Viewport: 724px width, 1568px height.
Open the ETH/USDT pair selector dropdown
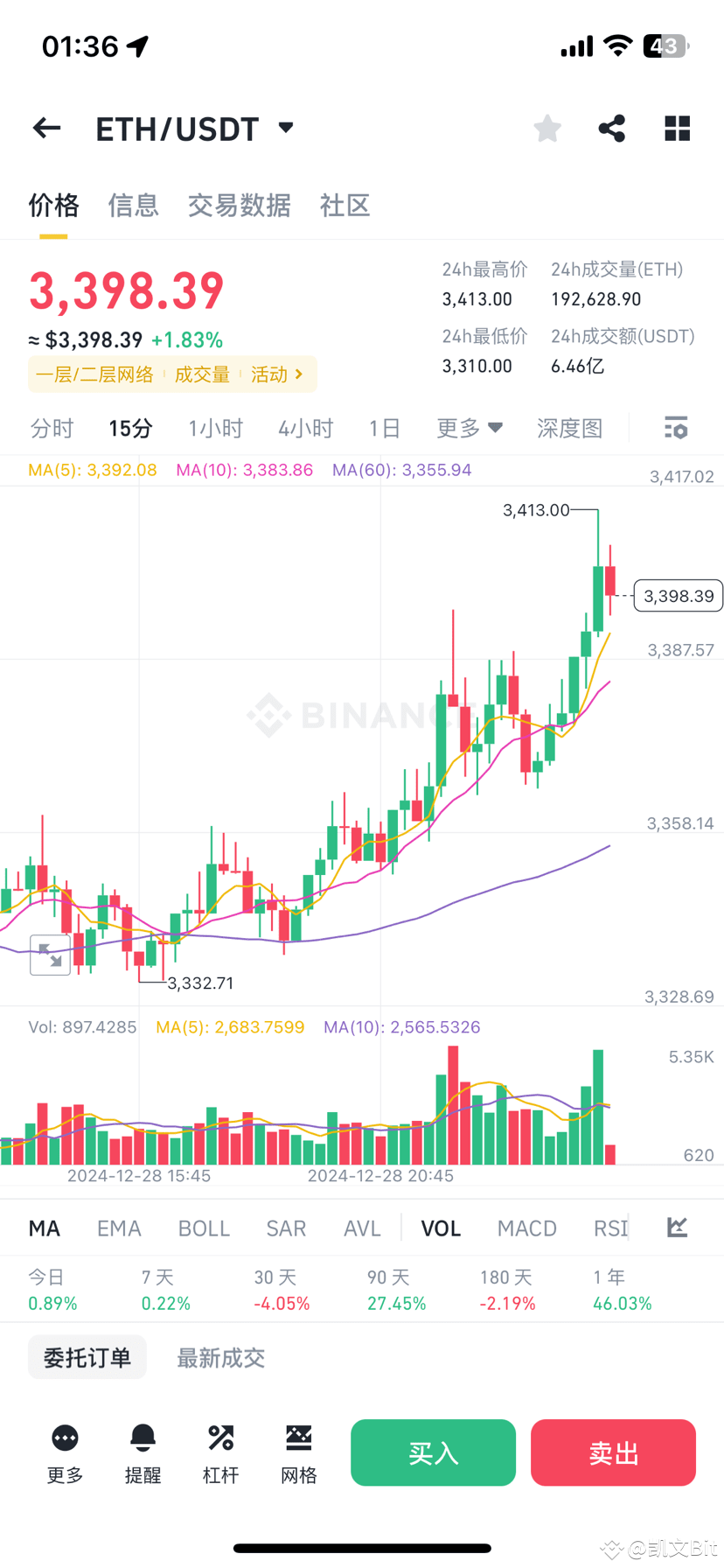coord(285,128)
